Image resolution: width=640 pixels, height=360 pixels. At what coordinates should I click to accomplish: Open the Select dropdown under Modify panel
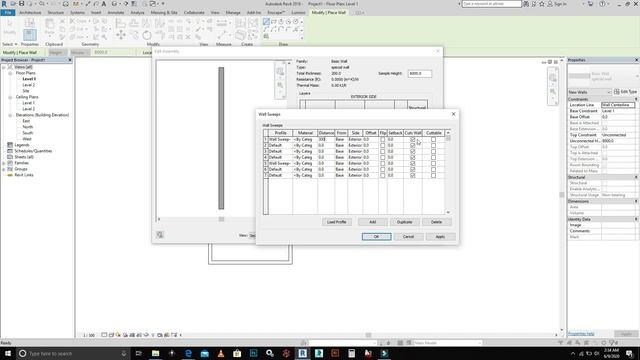pos(9,44)
